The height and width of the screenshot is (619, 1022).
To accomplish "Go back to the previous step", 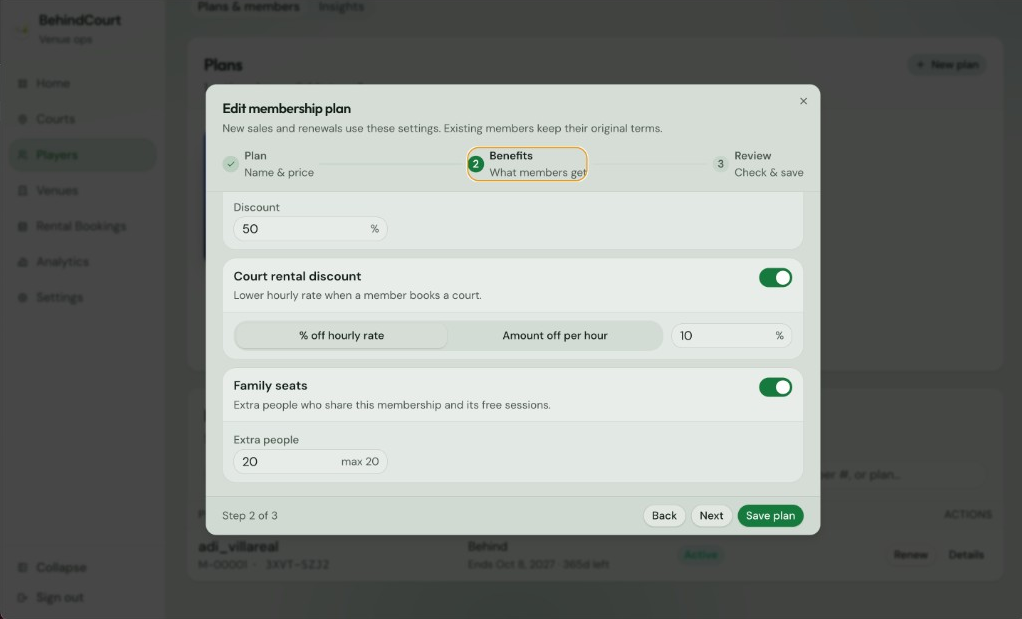I will [x=664, y=515].
